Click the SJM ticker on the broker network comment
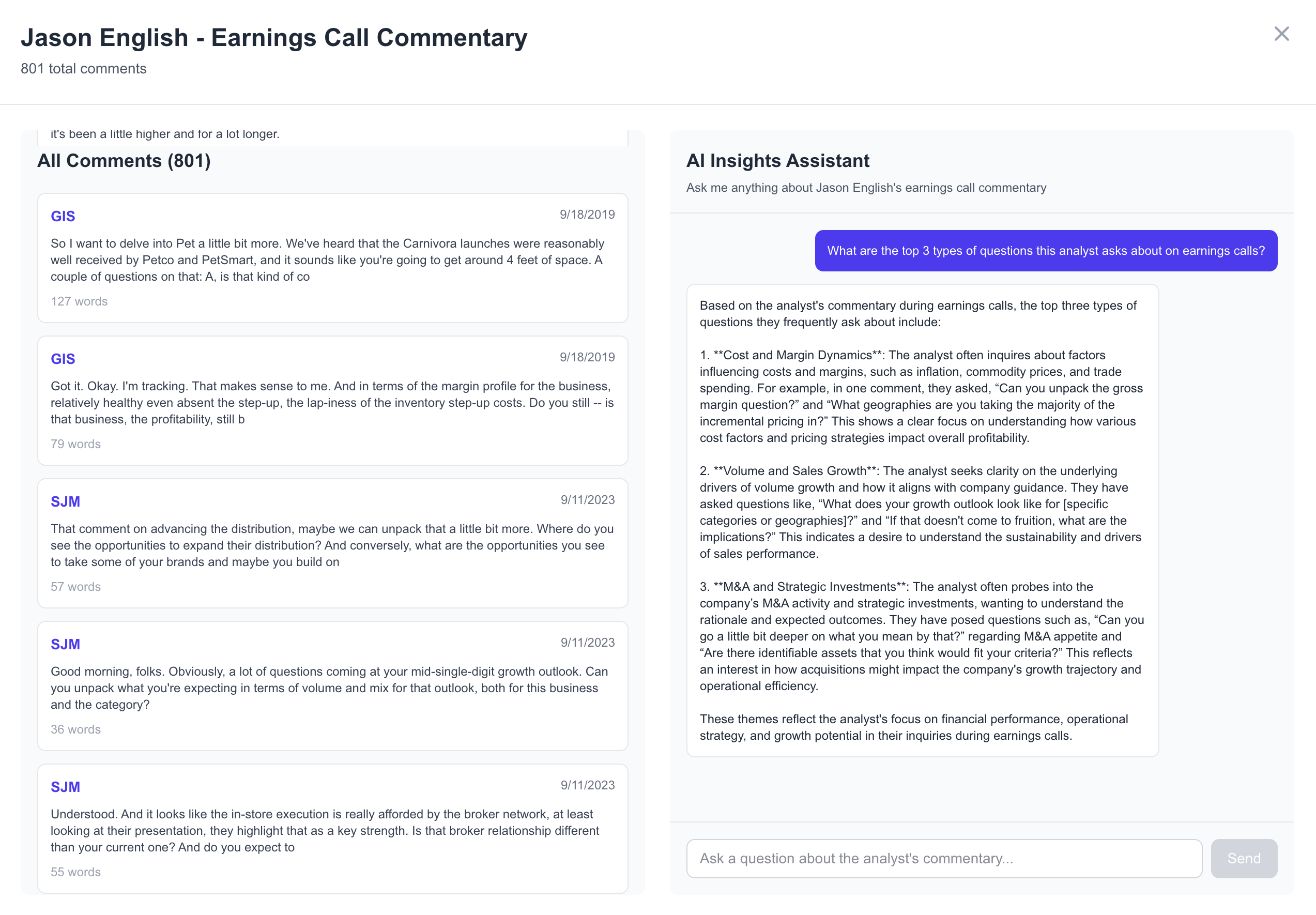Viewport: 1316px width, 915px height. (65, 787)
